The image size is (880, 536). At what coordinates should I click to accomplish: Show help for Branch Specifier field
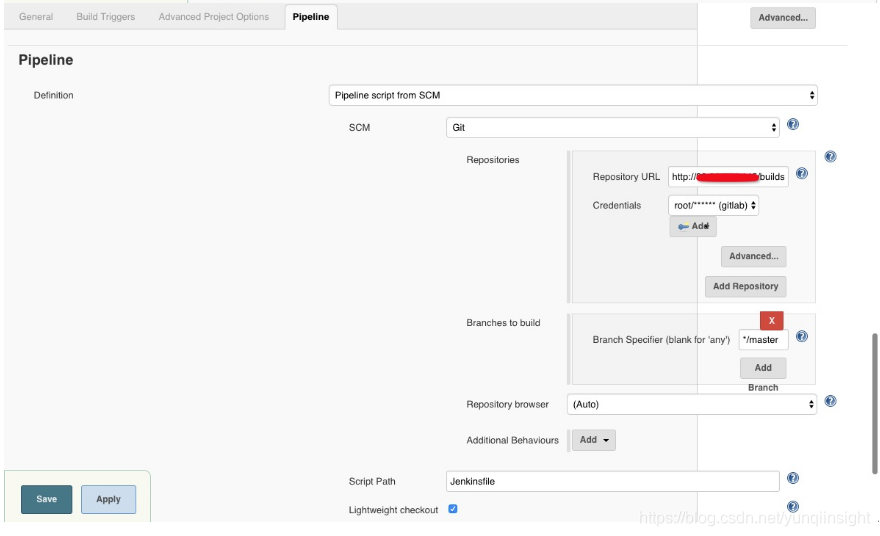(x=801, y=337)
